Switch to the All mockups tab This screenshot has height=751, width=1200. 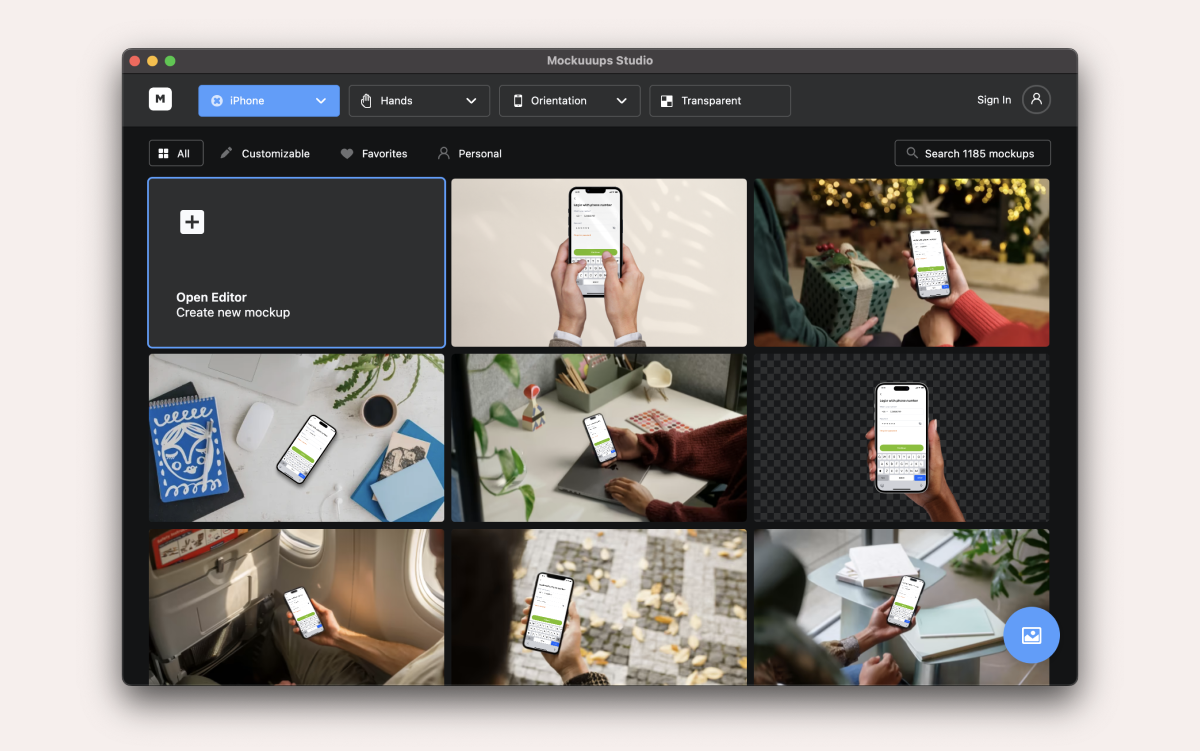click(x=176, y=152)
